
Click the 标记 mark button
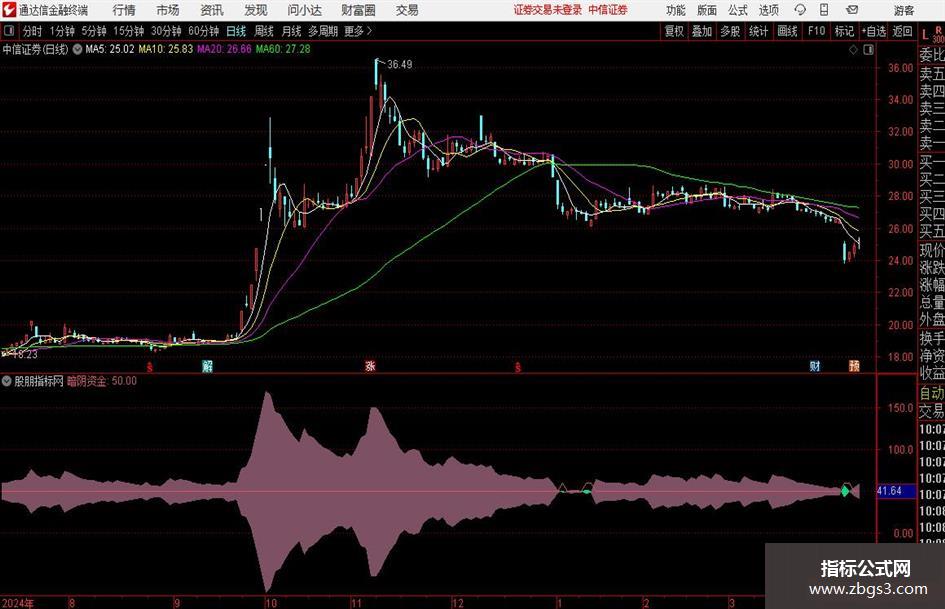(844, 31)
